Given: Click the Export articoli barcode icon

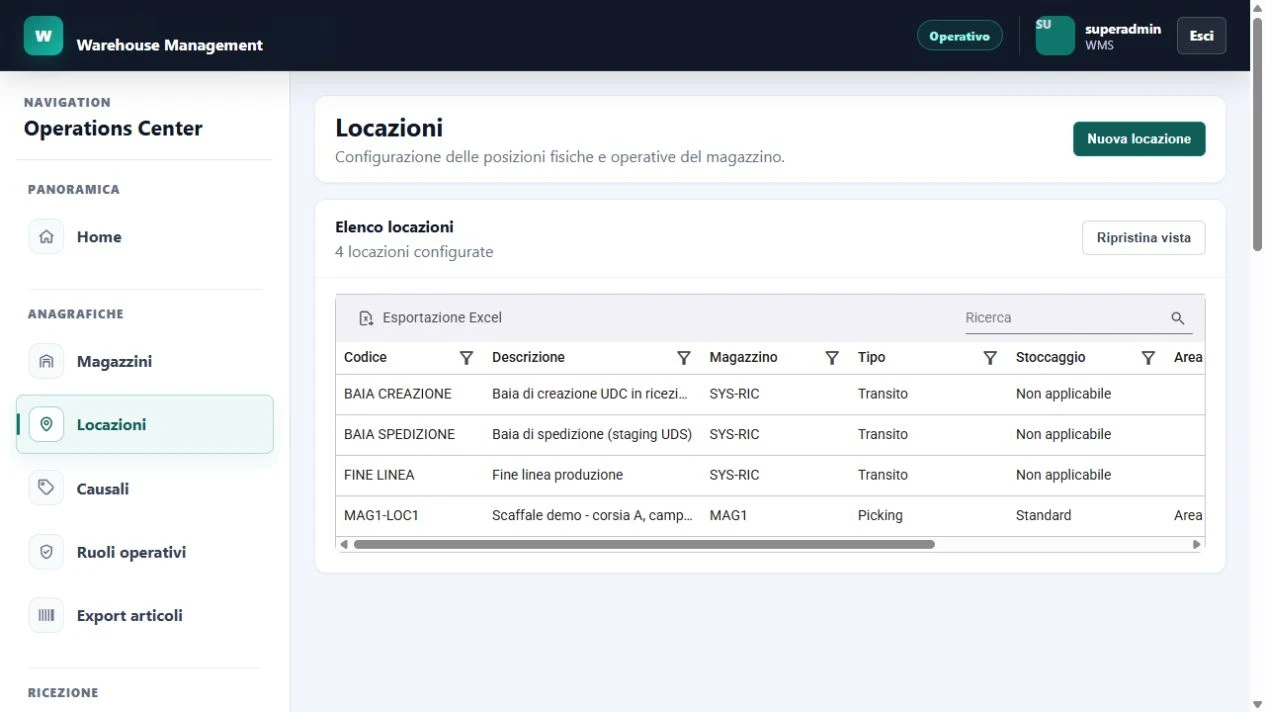Looking at the screenshot, I should click(x=46, y=615).
